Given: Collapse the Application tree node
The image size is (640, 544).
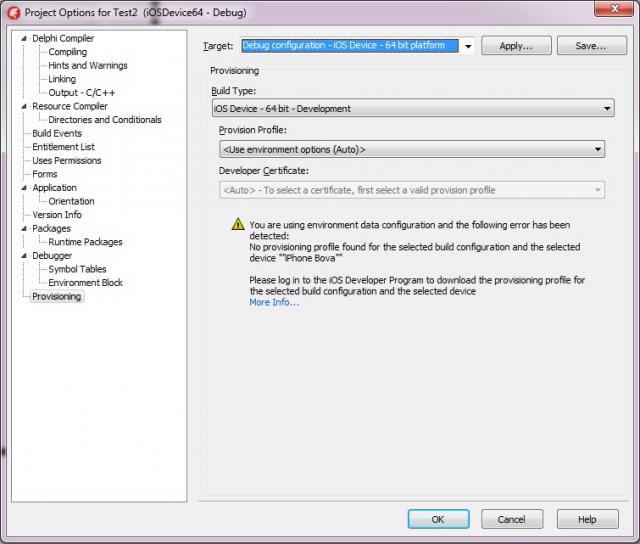Looking at the screenshot, I should coord(24,188).
